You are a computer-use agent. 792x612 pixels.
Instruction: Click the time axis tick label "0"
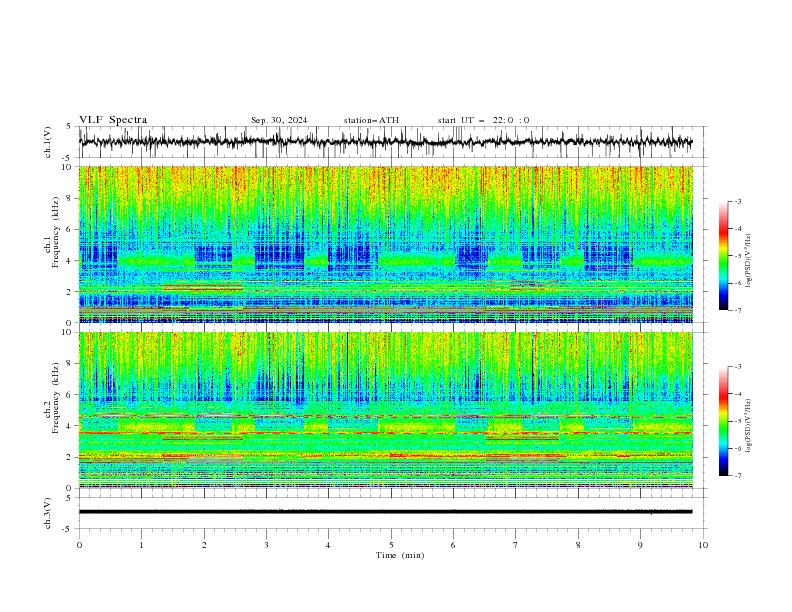click(79, 545)
